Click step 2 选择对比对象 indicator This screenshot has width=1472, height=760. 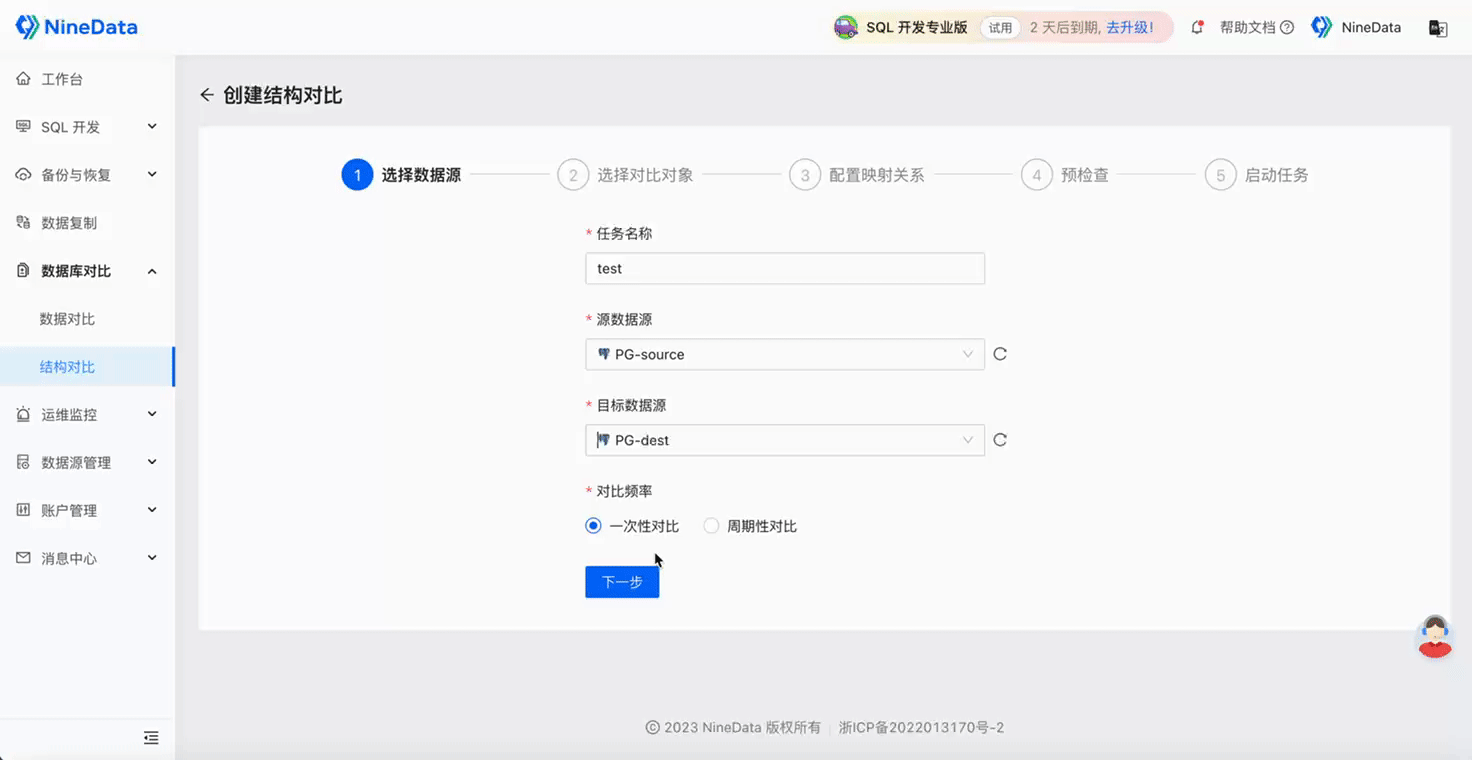[x=625, y=175]
